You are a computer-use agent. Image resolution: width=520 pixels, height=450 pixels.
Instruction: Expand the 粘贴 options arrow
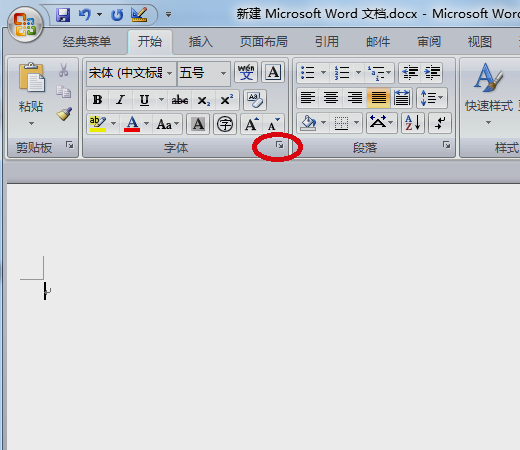(x=31, y=124)
